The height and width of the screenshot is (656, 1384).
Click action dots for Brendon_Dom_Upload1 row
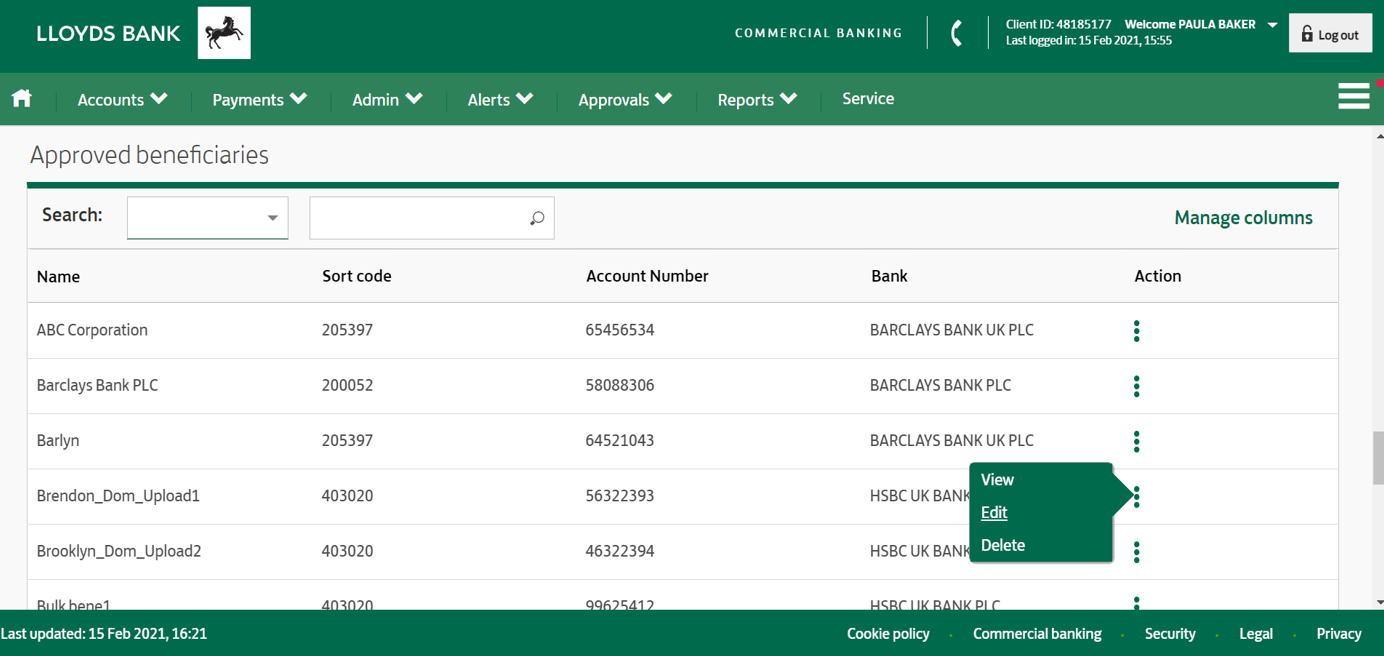pyautogui.click(x=1137, y=497)
